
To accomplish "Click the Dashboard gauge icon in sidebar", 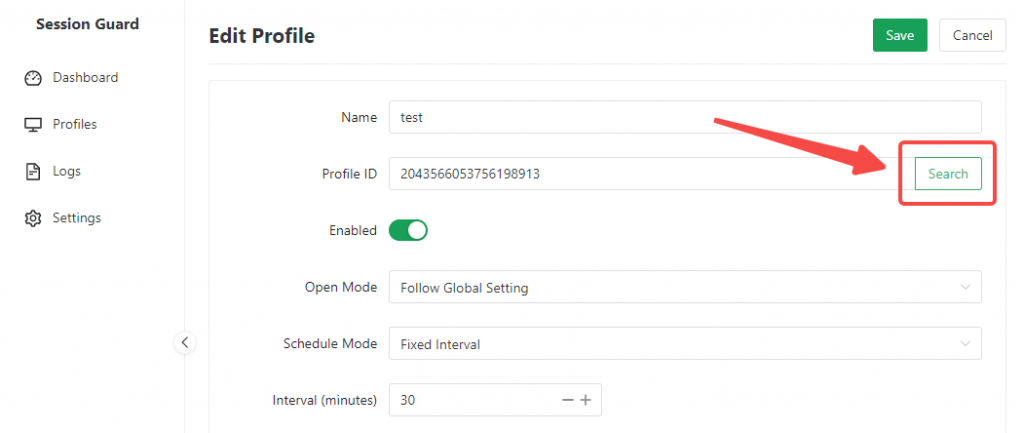I will (x=33, y=78).
